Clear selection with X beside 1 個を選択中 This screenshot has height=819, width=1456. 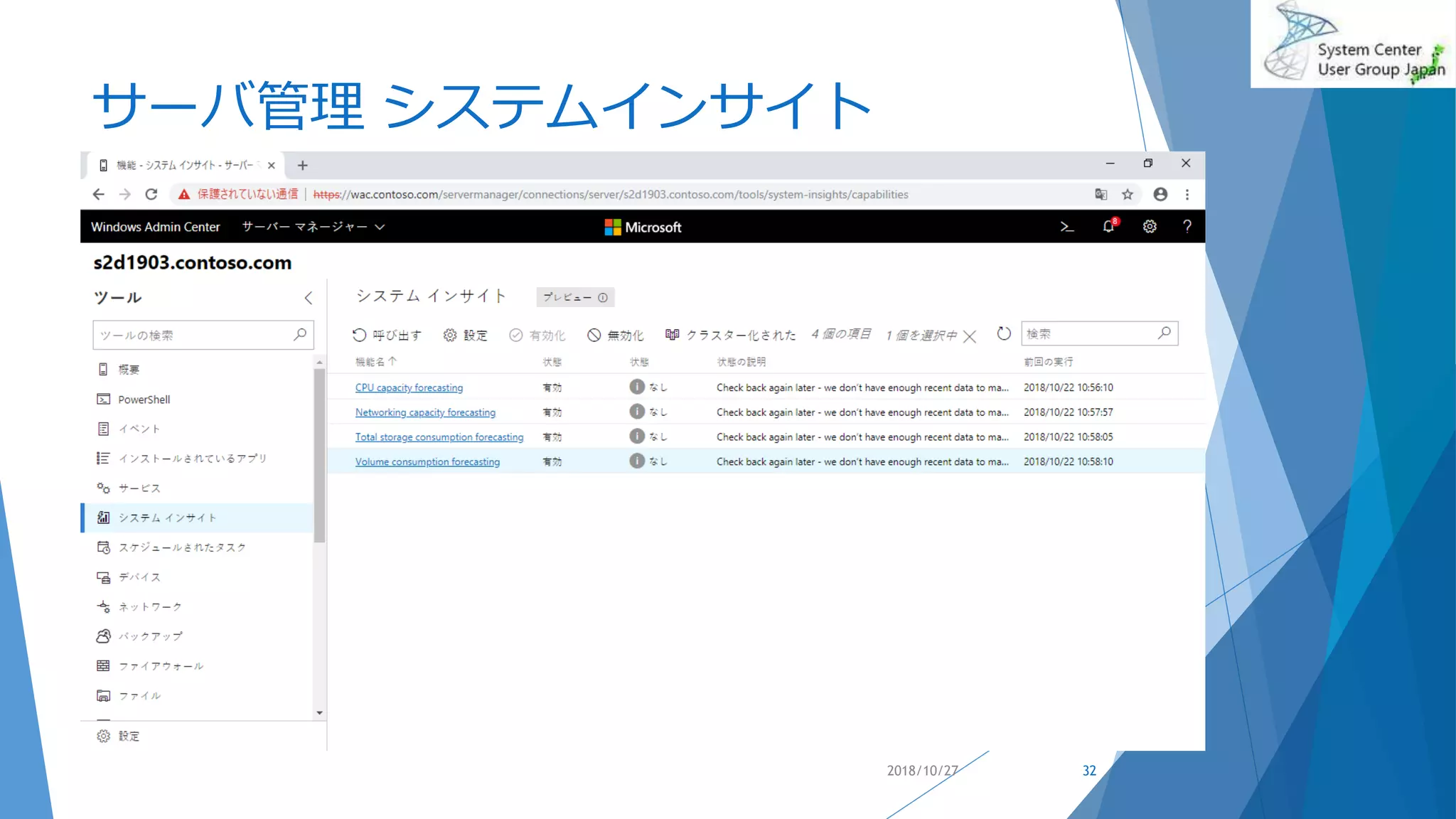tap(970, 336)
